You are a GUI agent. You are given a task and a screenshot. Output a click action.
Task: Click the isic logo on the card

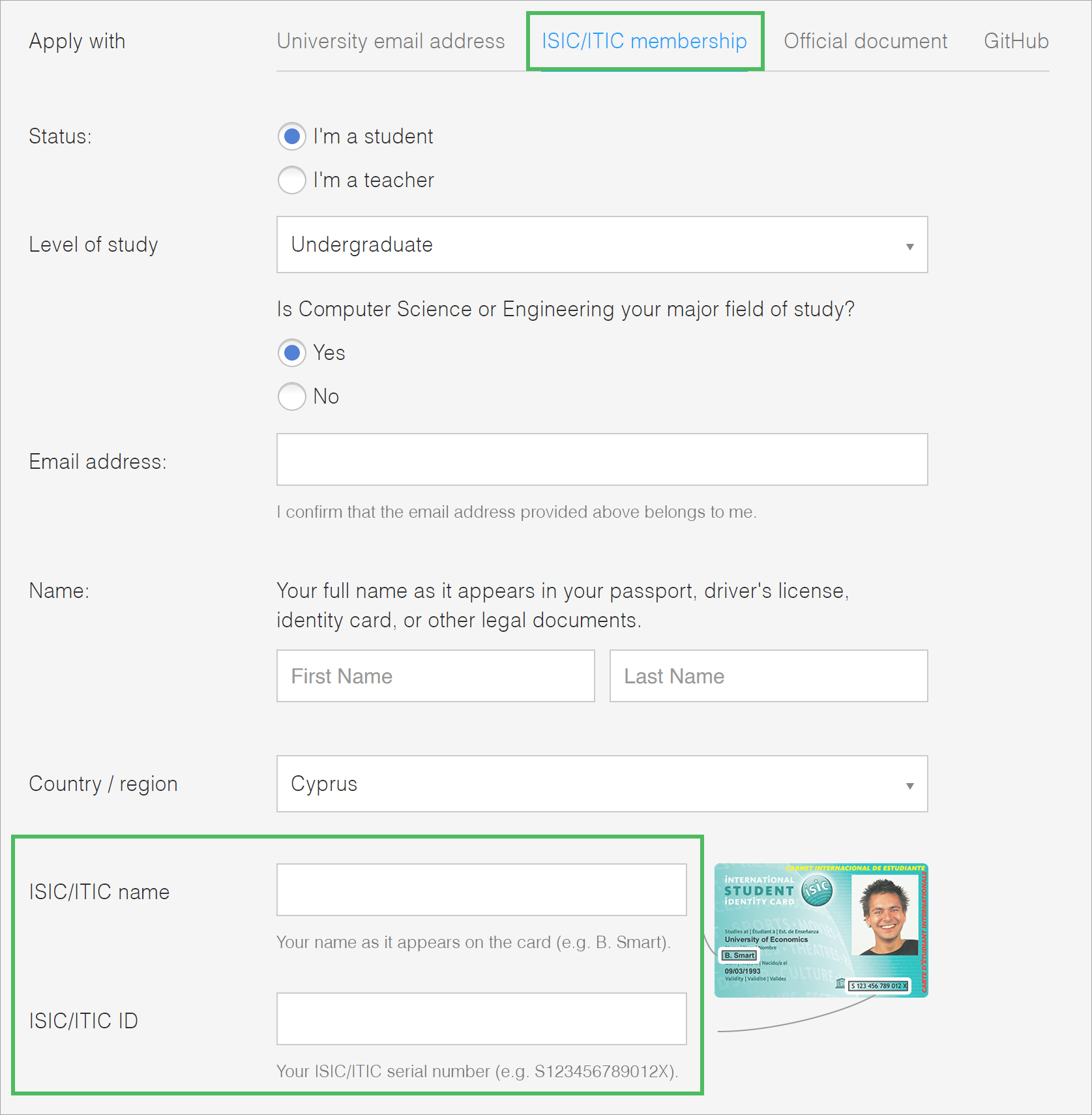pyautogui.click(x=817, y=891)
